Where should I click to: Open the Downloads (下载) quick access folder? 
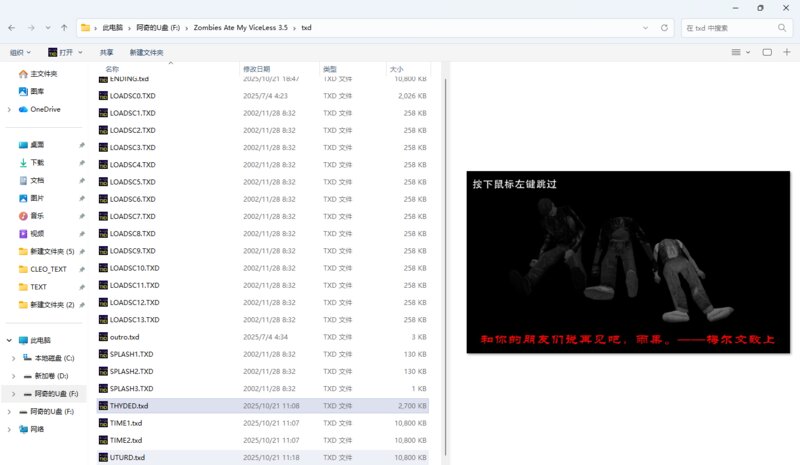[x=37, y=162]
